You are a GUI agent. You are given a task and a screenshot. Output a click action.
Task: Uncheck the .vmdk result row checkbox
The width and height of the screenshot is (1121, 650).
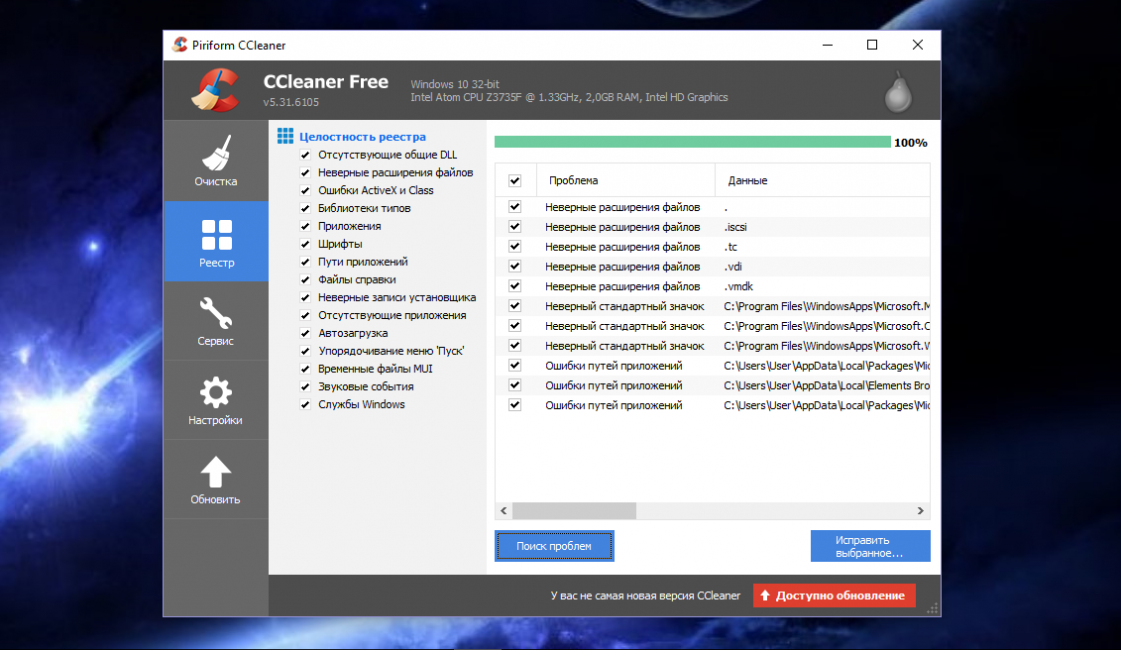[x=515, y=286]
